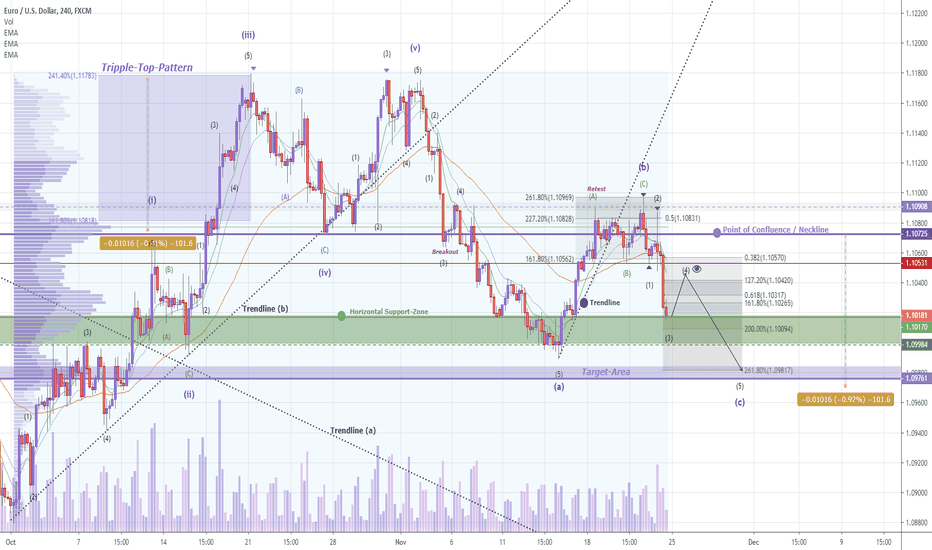
Task: Click the purple arrow marker above wave (iii)
Action: point(254,69)
